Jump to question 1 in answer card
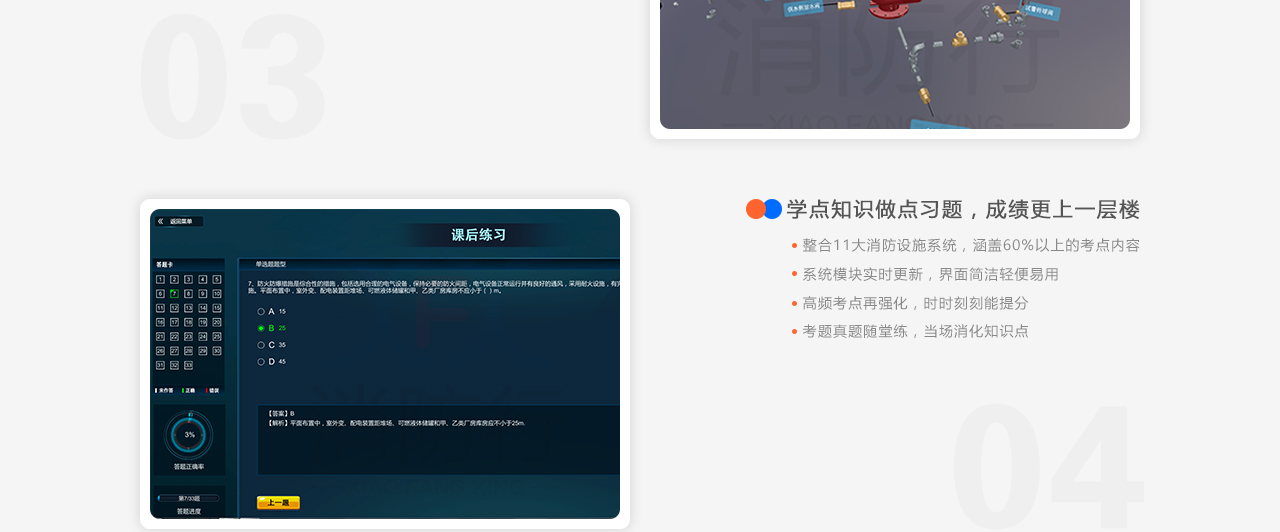The height and width of the screenshot is (532, 1280). 159,279
